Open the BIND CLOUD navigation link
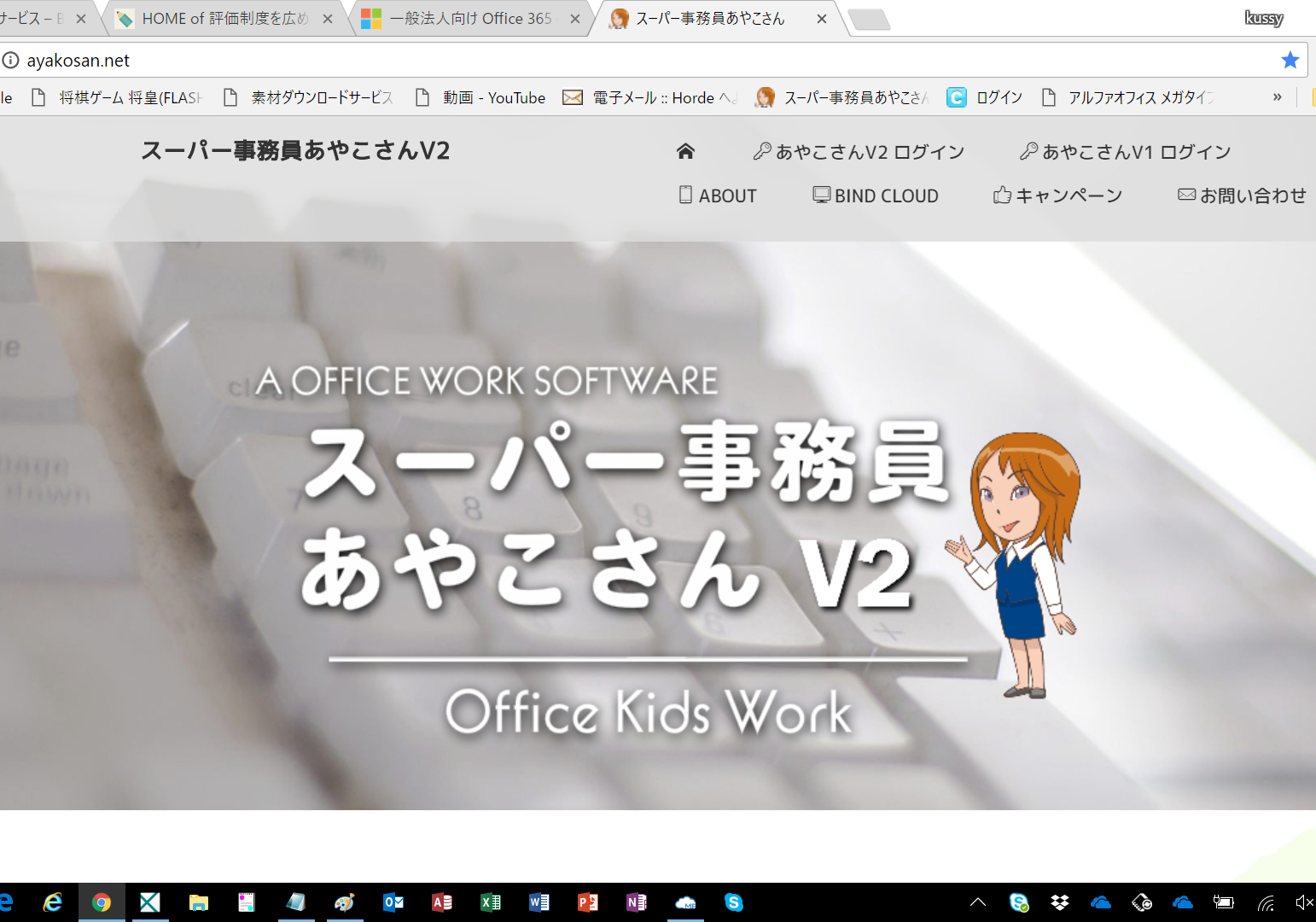The image size is (1316, 922). point(876,195)
